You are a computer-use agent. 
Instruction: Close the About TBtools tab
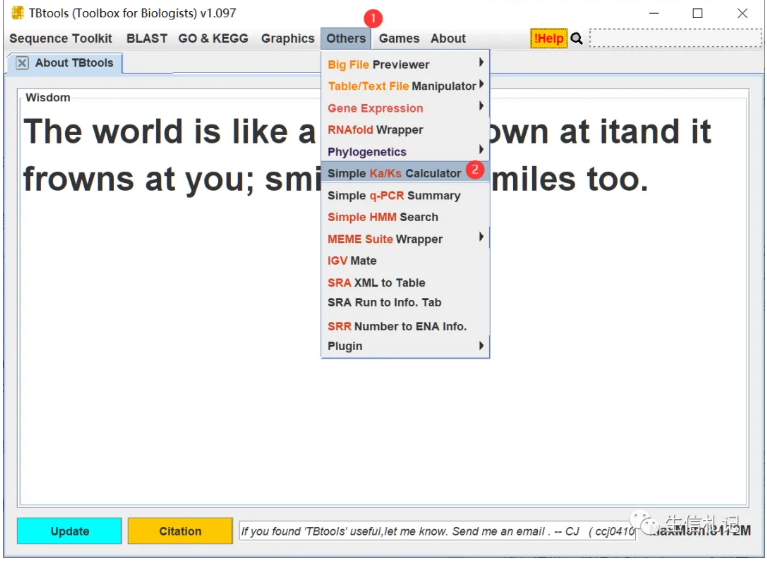click(x=22, y=63)
